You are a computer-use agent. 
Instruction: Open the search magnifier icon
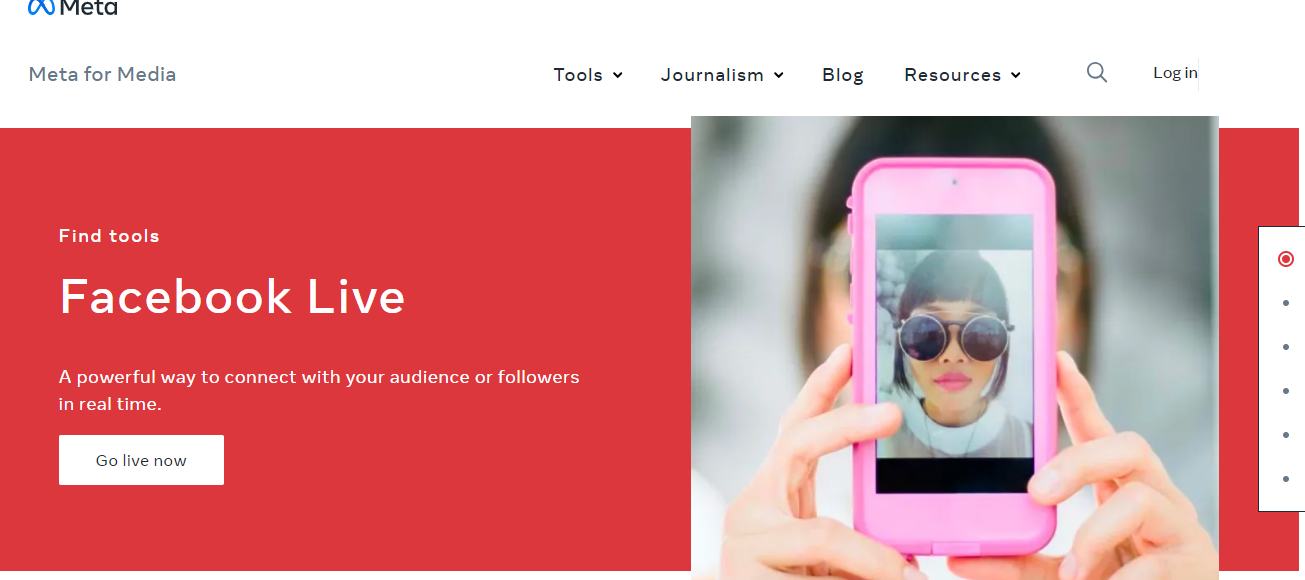1097,72
